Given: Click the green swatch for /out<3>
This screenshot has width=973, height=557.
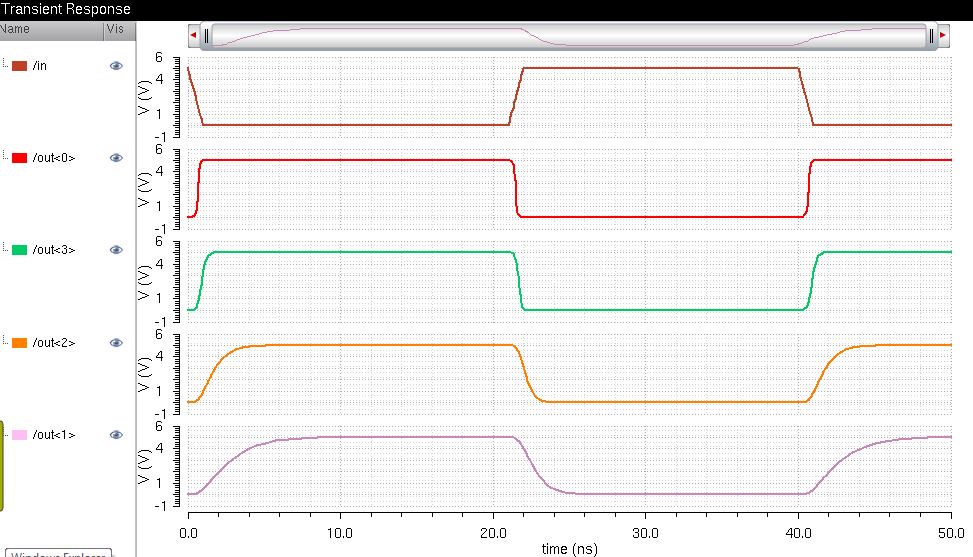Looking at the screenshot, I should (x=19, y=250).
